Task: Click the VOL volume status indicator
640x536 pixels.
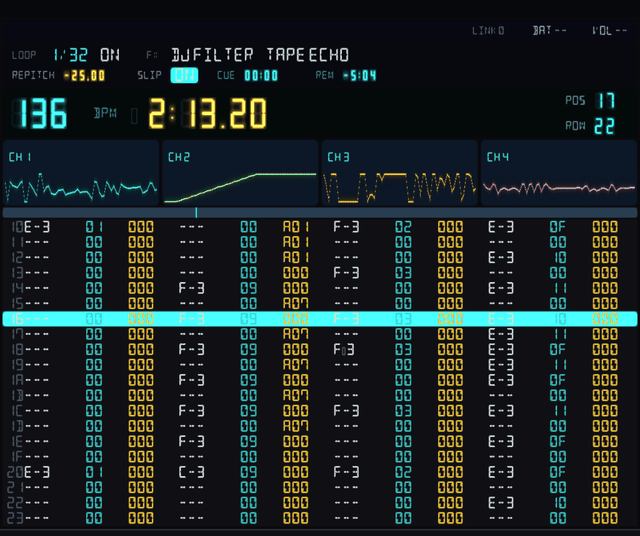Action: pyautogui.click(x=609, y=31)
